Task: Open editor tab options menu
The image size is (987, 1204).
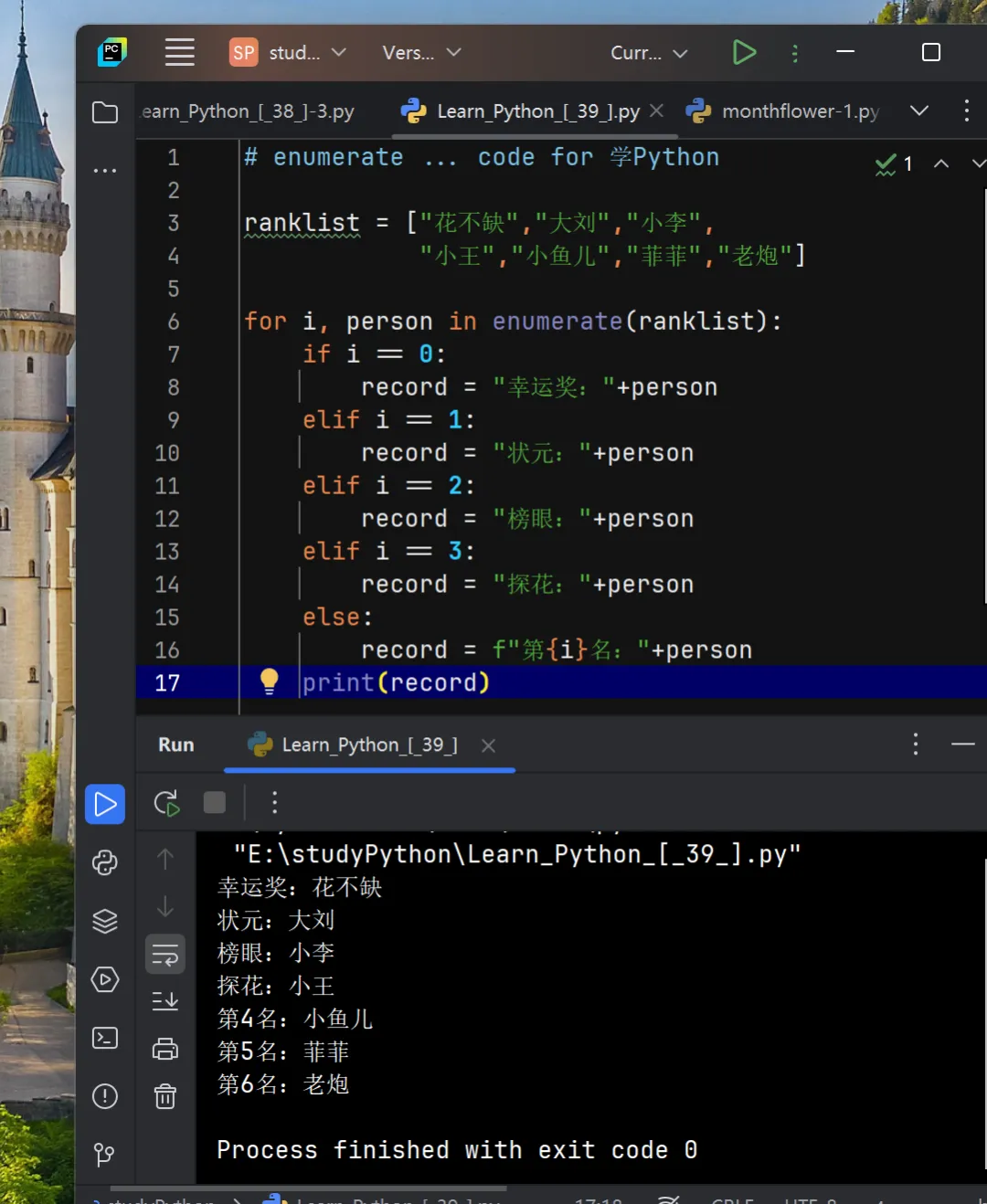Action: coord(966,111)
